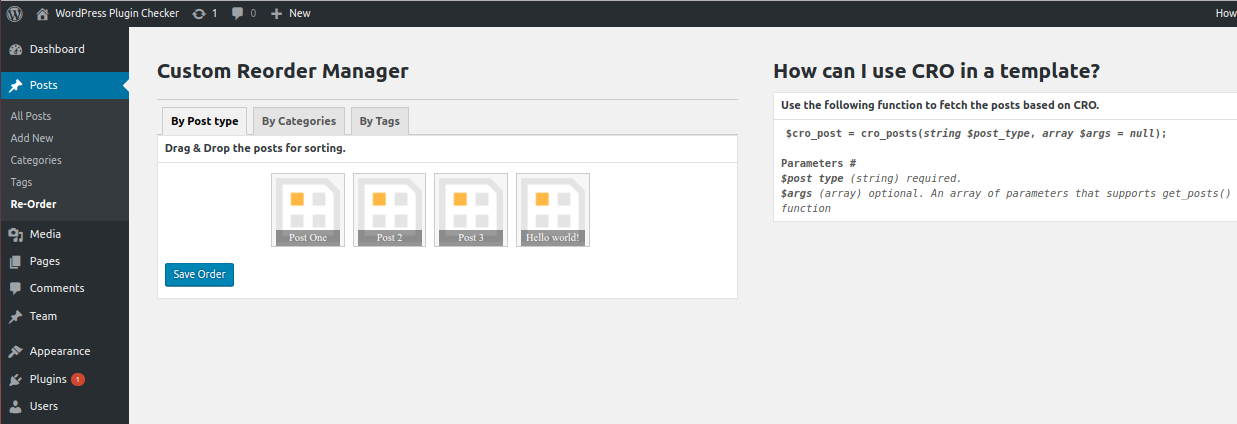The height and width of the screenshot is (424, 1237).
Task: Open Tags submenu link
Action: [21, 182]
